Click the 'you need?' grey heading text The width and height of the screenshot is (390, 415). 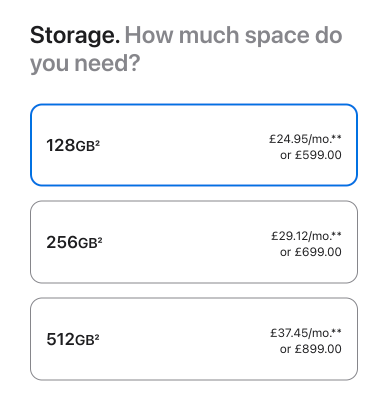coord(85,63)
